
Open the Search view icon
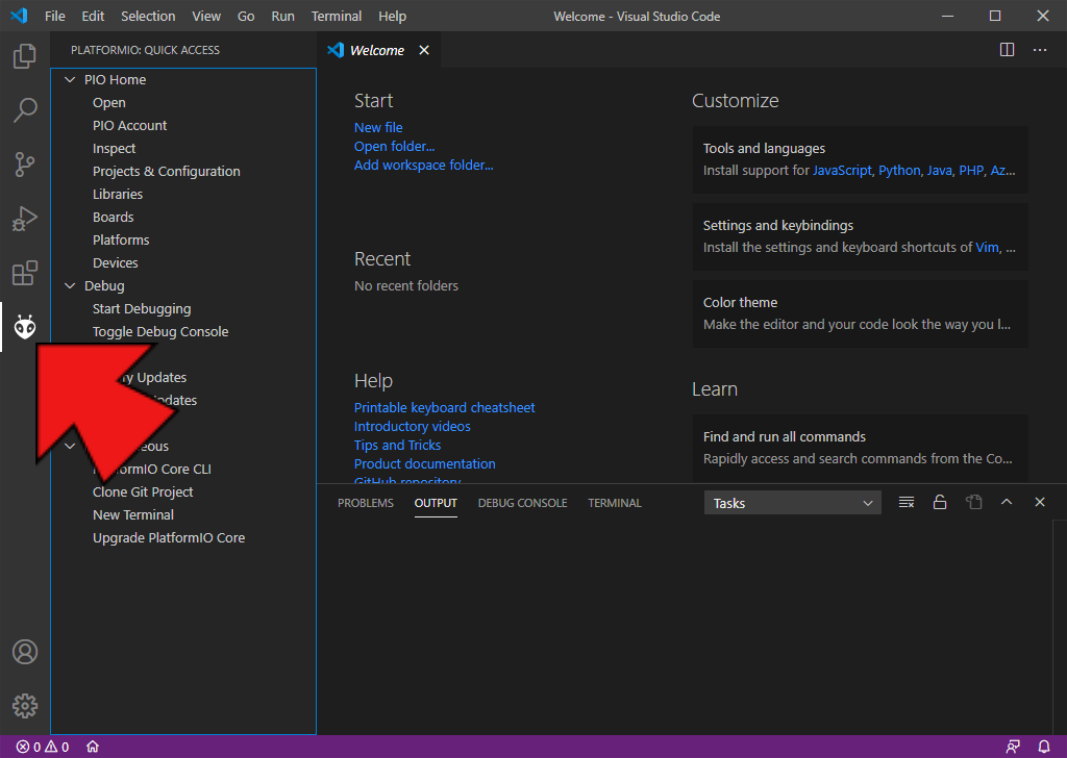tap(25, 110)
